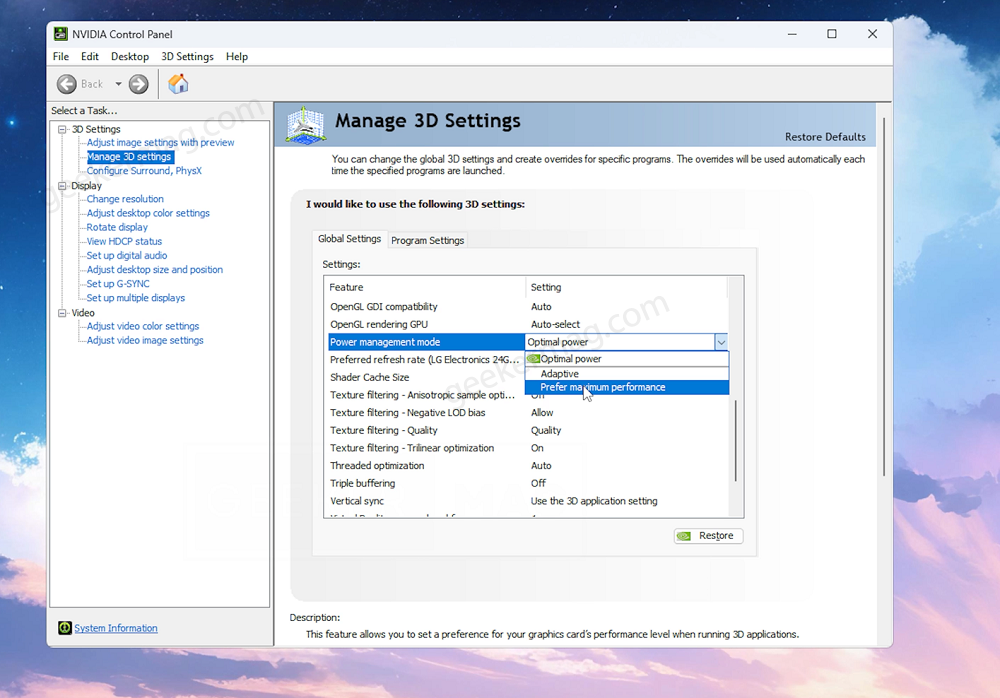Select the OpenGL rendering GPU row
The height and width of the screenshot is (698, 1000).
(528, 324)
